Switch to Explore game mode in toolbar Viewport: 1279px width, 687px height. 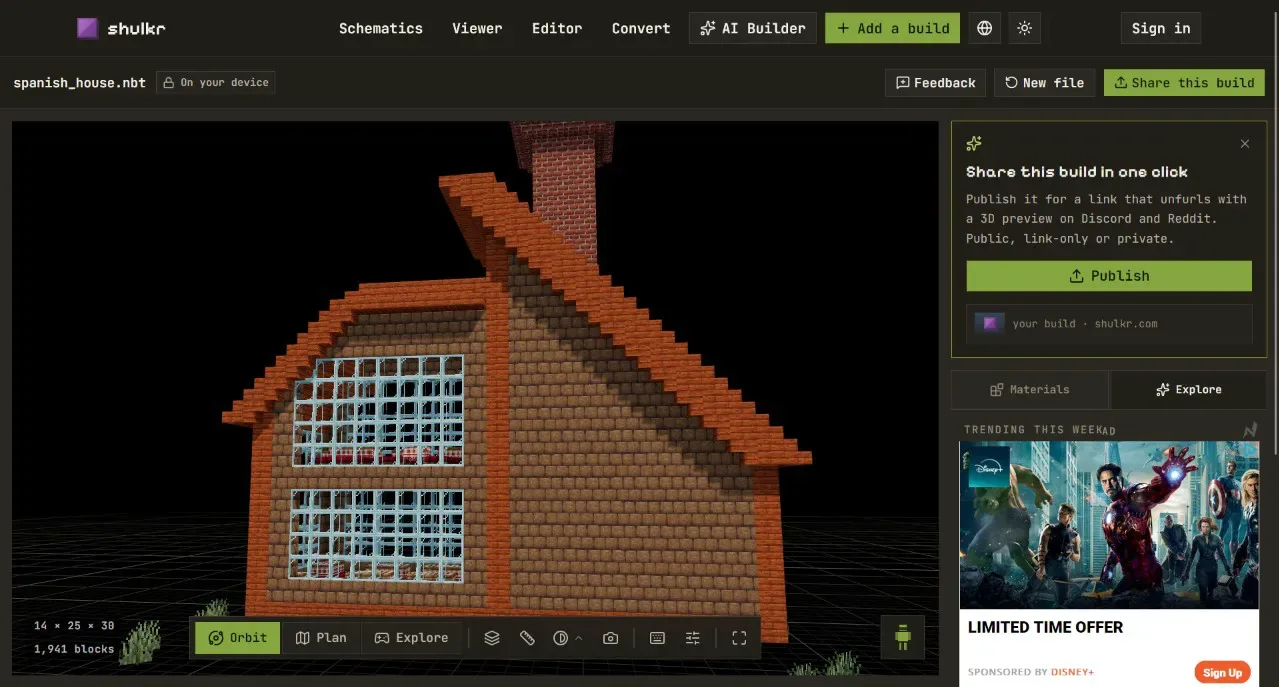click(411, 638)
